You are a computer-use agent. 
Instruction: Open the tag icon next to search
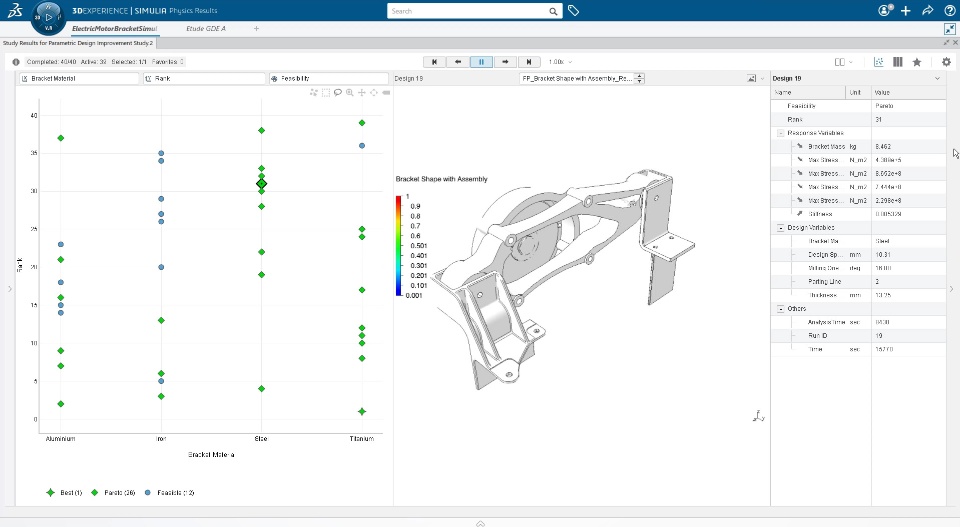pyautogui.click(x=573, y=10)
